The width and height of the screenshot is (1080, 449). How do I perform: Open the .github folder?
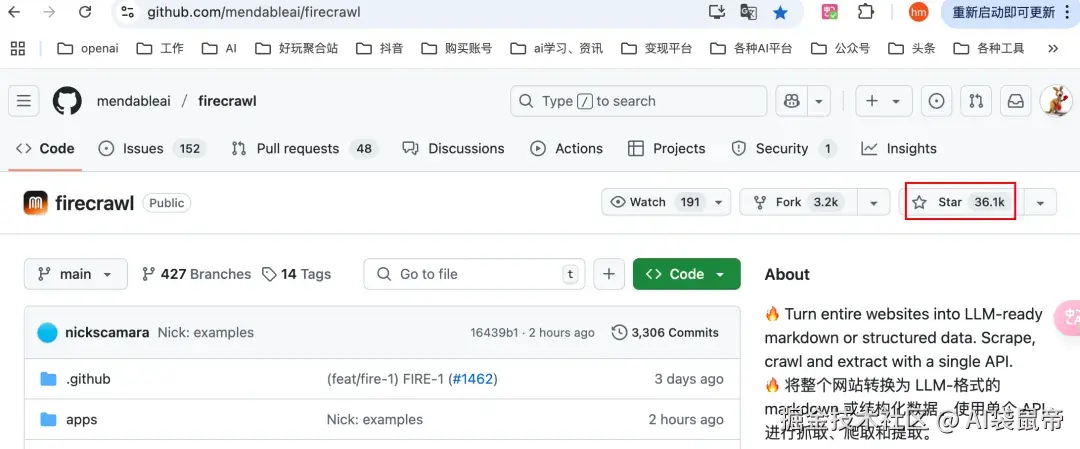pos(88,379)
